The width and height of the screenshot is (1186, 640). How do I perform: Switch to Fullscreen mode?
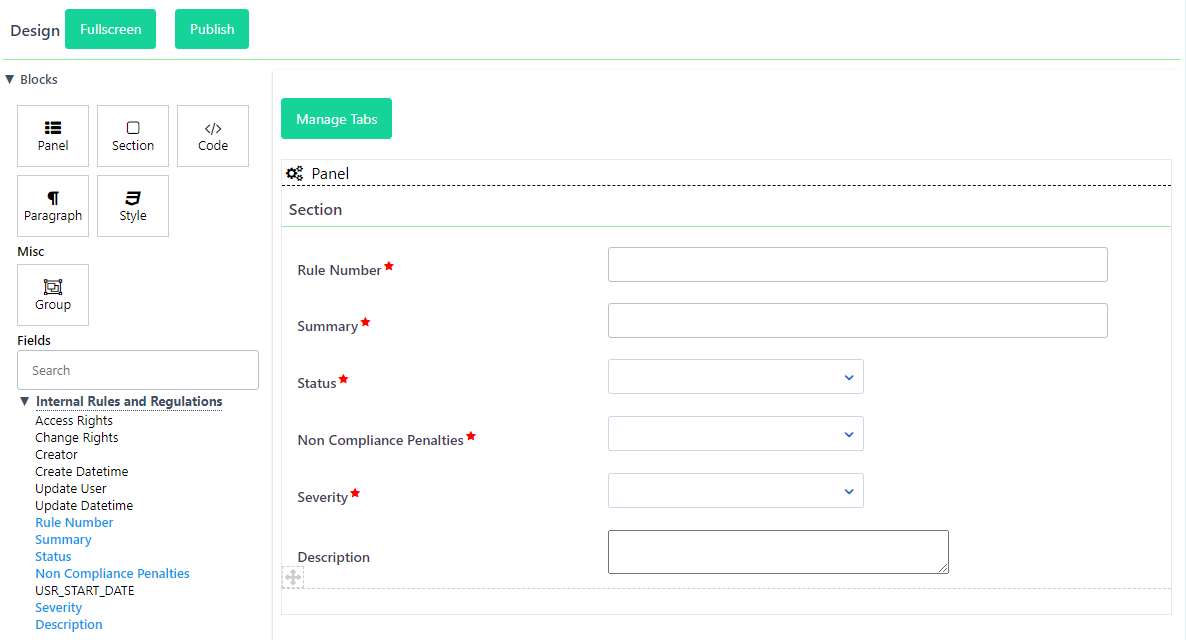[111, 29]
